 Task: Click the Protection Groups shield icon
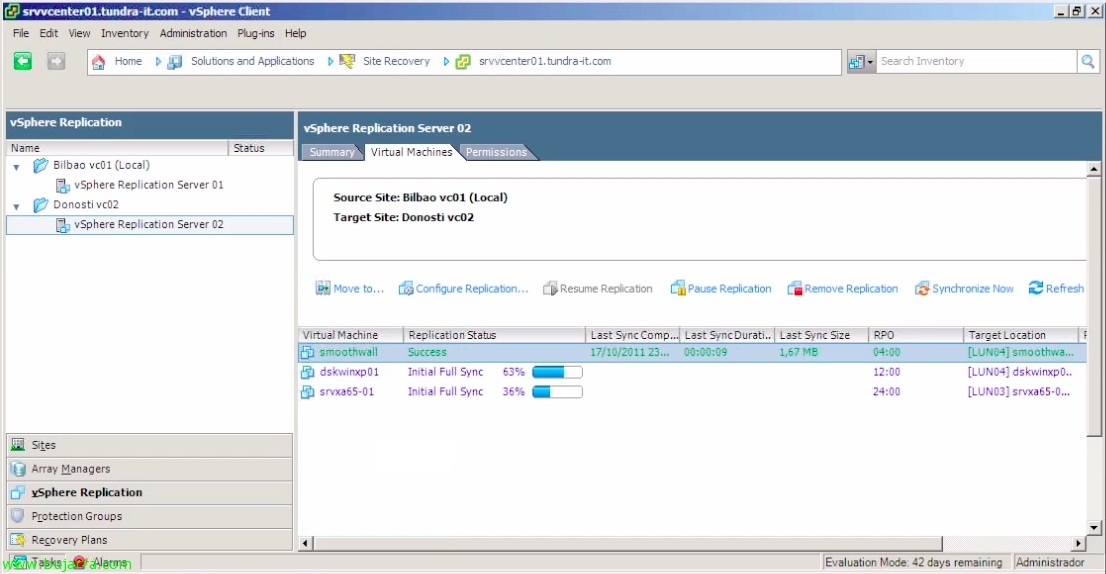coord(18,515)
